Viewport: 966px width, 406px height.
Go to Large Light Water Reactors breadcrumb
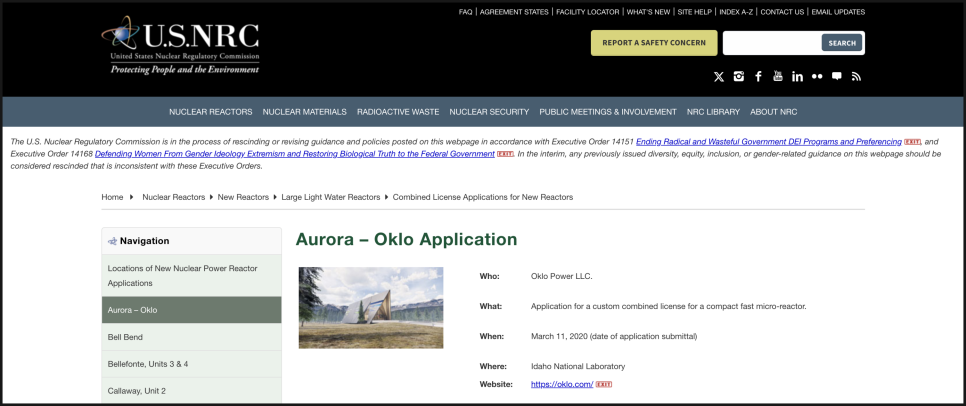(331, 197)
